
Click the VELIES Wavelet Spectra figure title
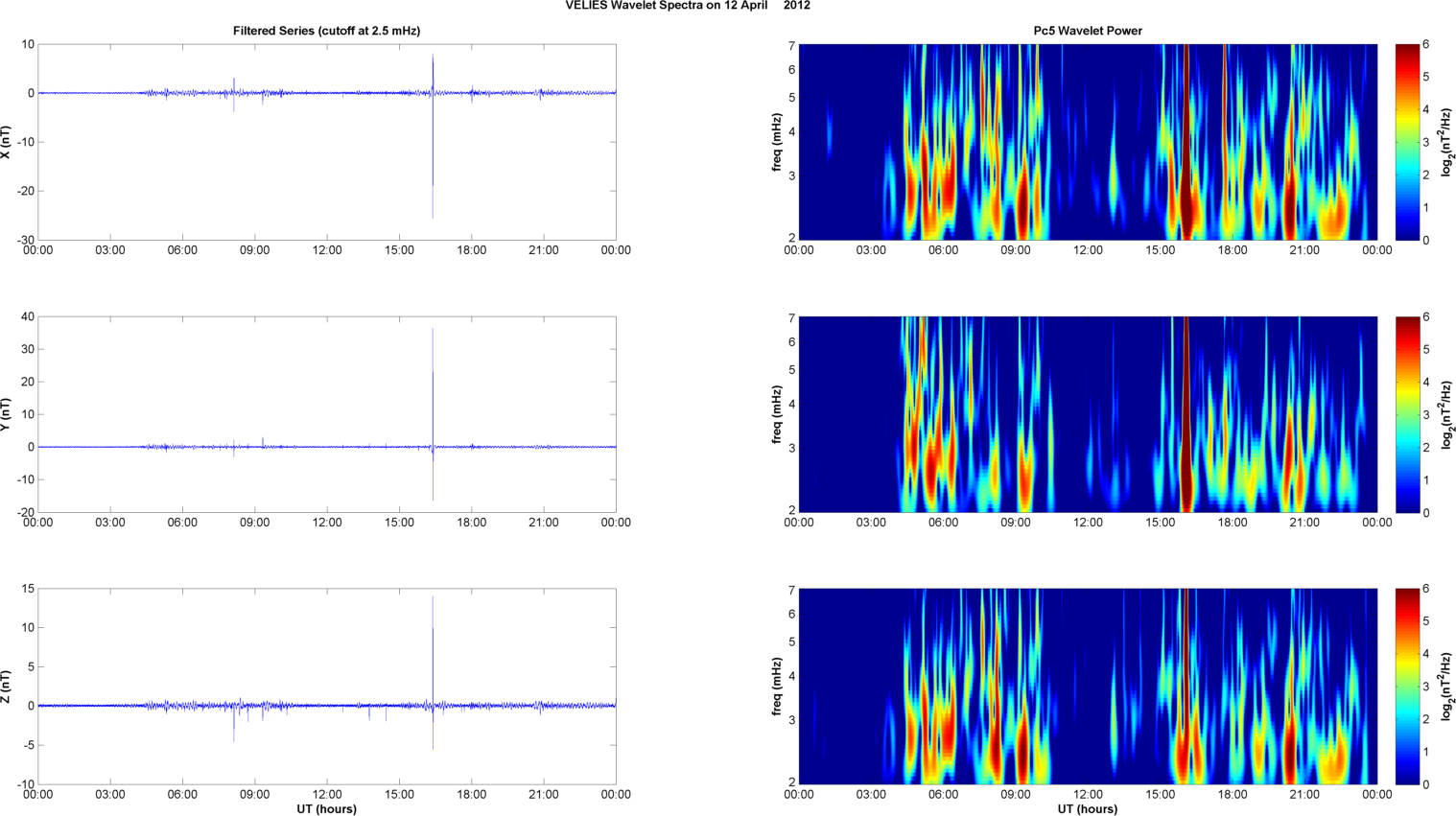click(x=688, y=6)
